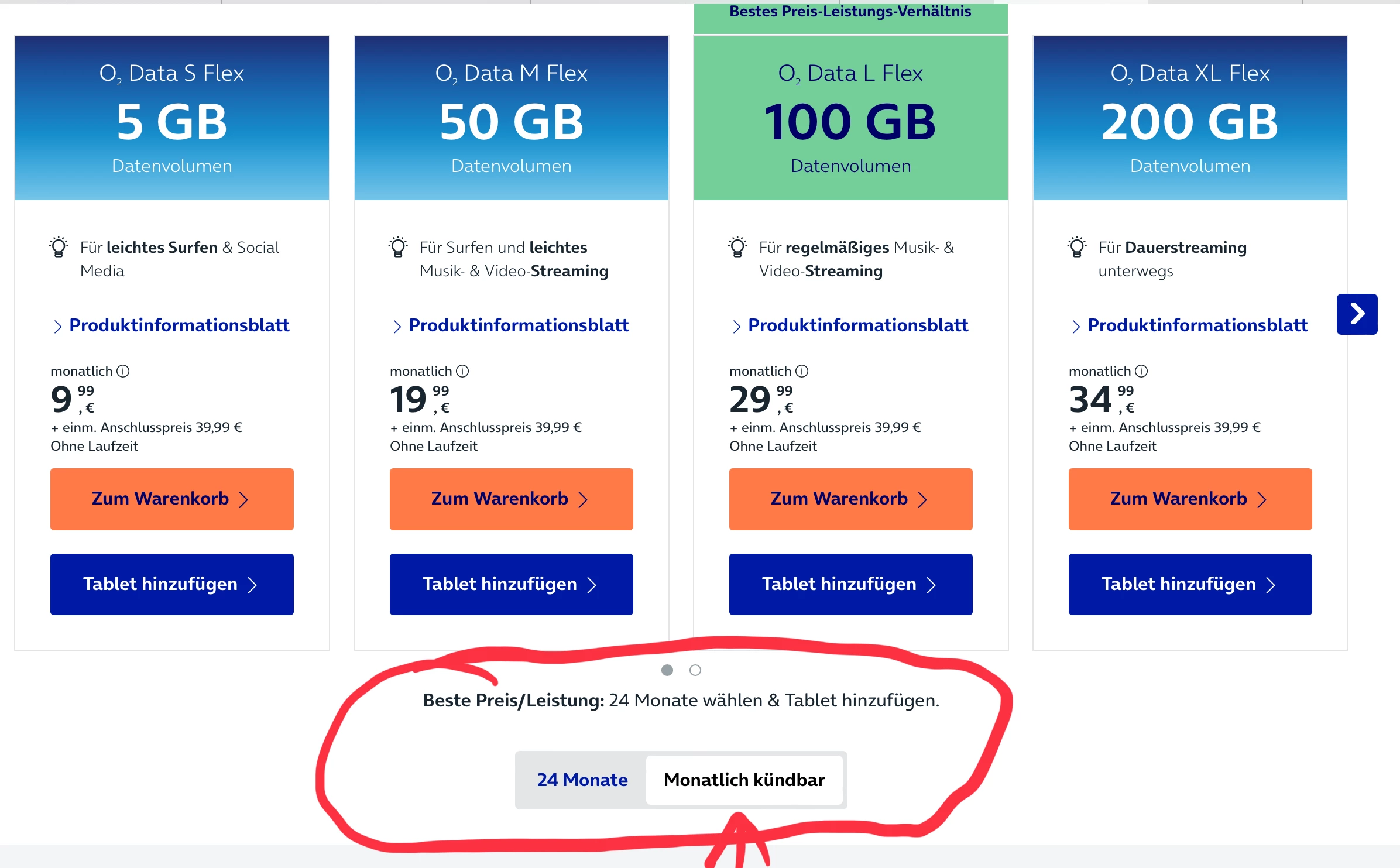1400x868 pixels.
Task: Click info icon beside monatlich for Data XL Flex
Action: [x=1141, y=371]
